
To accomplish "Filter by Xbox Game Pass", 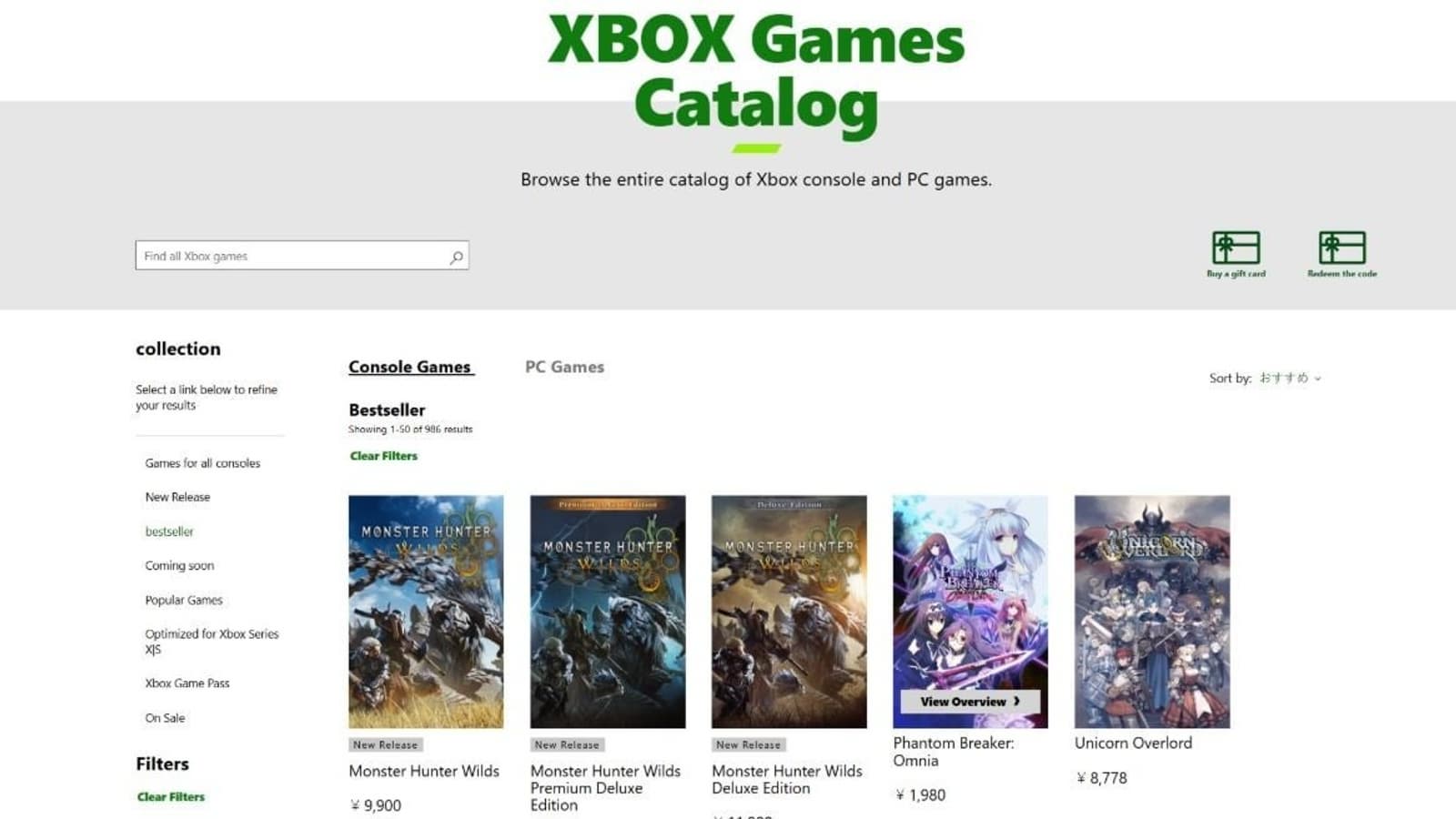I will [187, 683].
